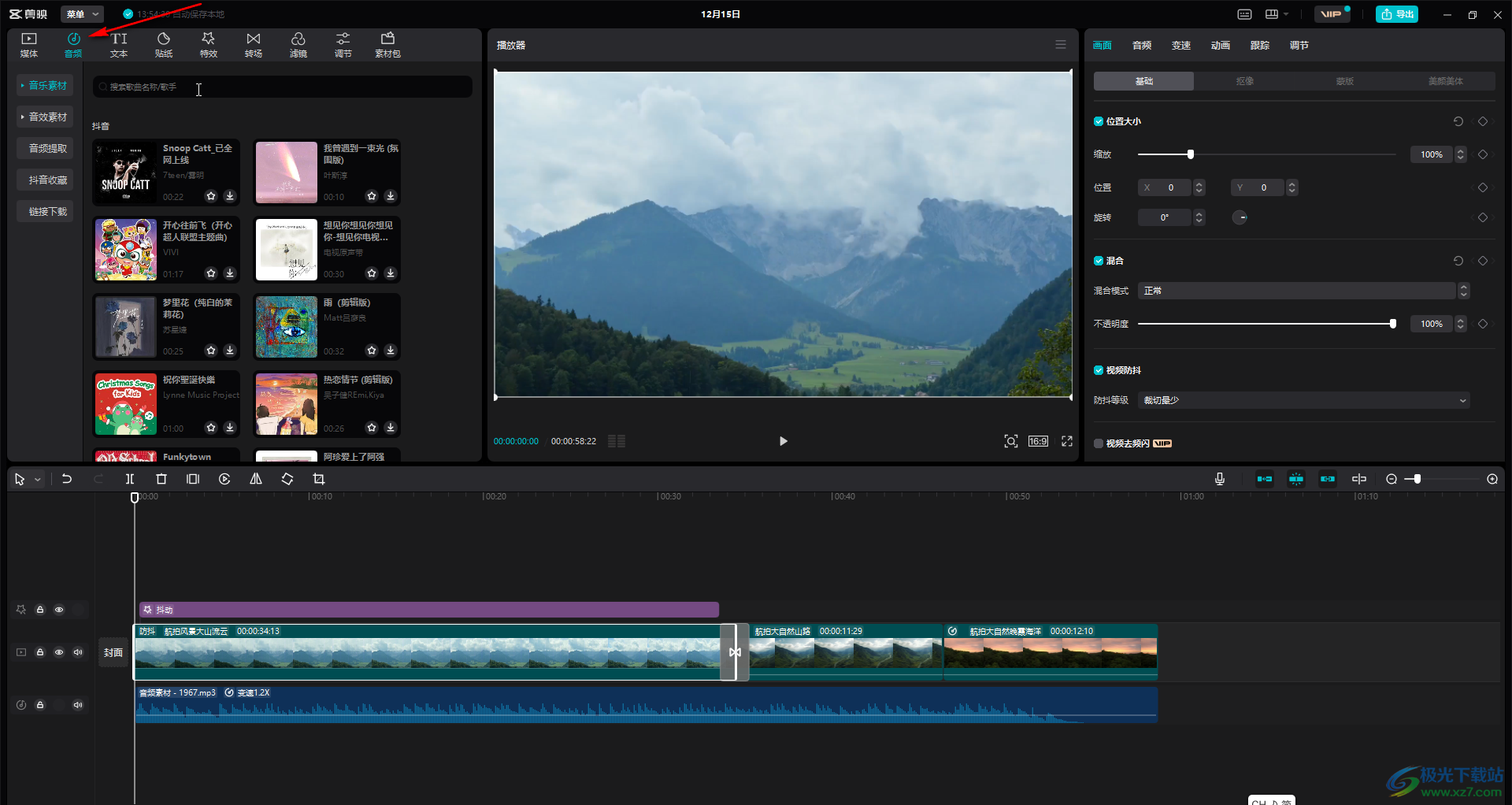Open the 滤镜 filters panel
Screen dimensions: 1512x805
(x=298, y=45)
